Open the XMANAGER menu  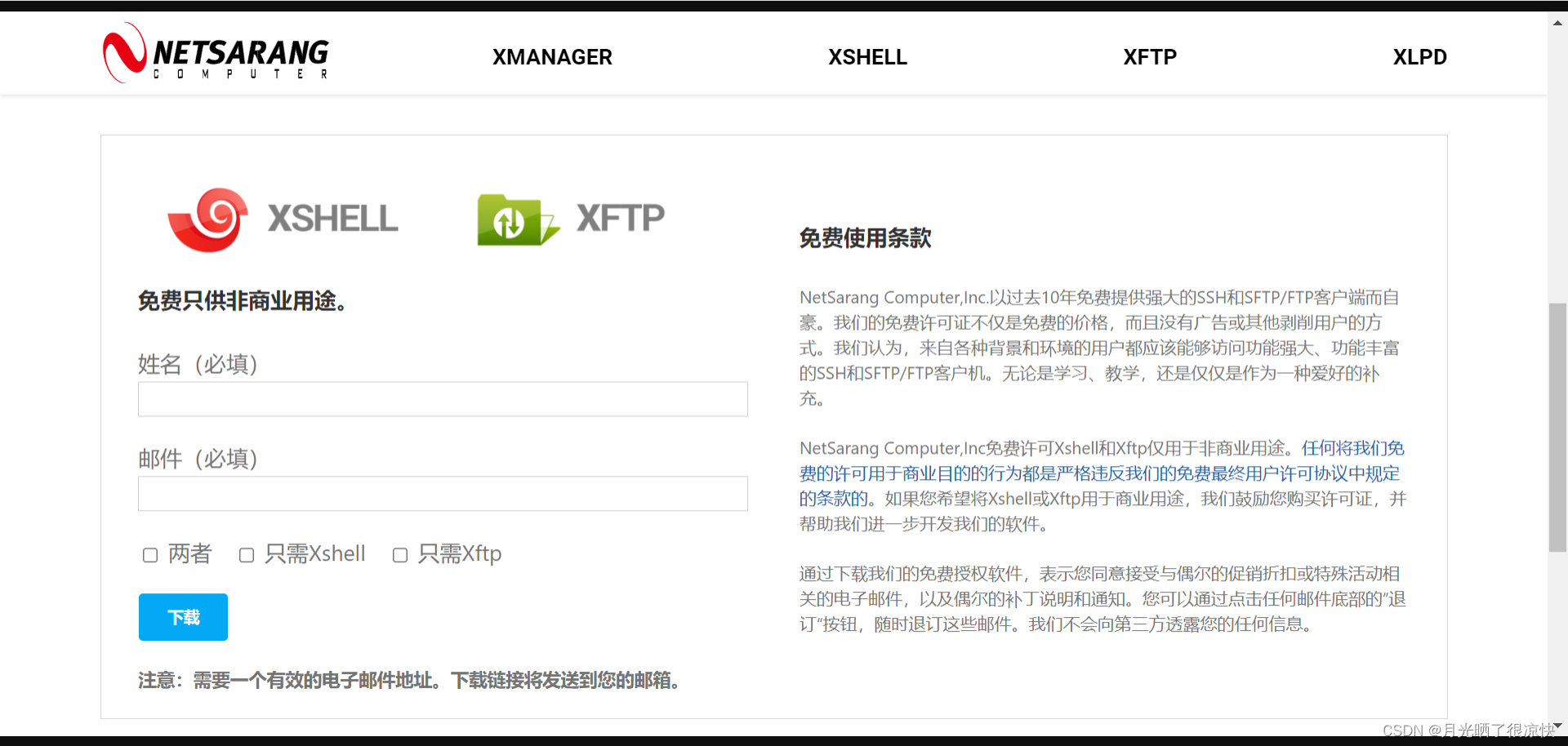coord(552,57)
